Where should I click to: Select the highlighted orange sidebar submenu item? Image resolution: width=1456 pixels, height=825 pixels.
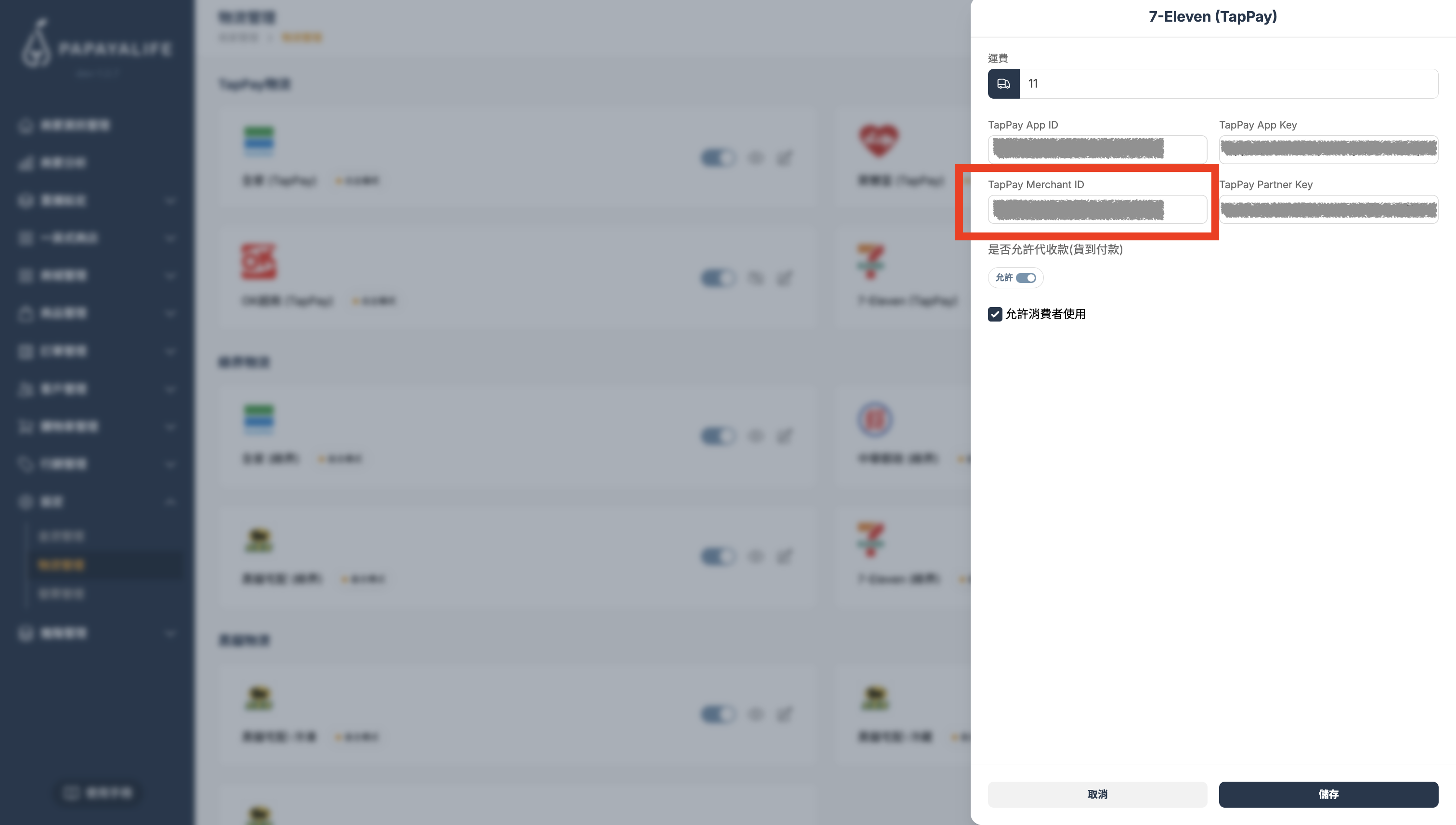click(61, 565)
